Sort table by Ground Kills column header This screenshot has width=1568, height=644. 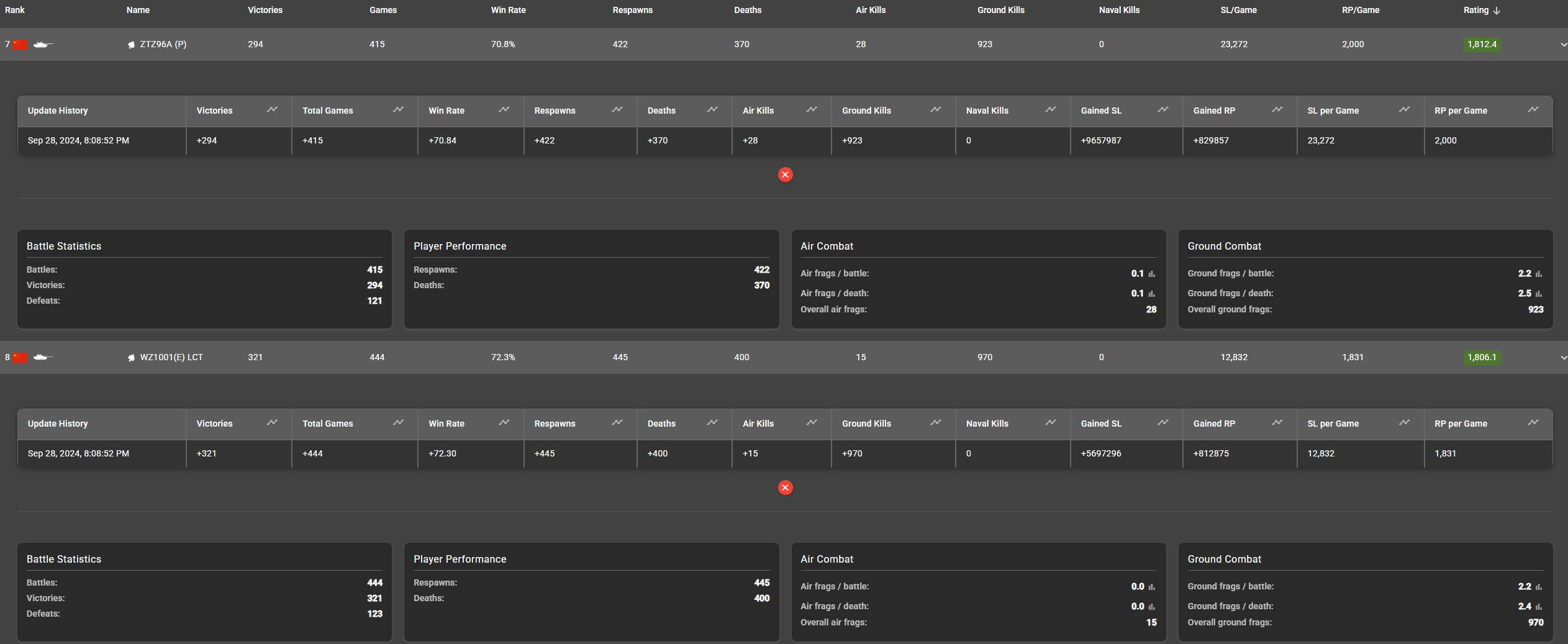click(1001, 10)
